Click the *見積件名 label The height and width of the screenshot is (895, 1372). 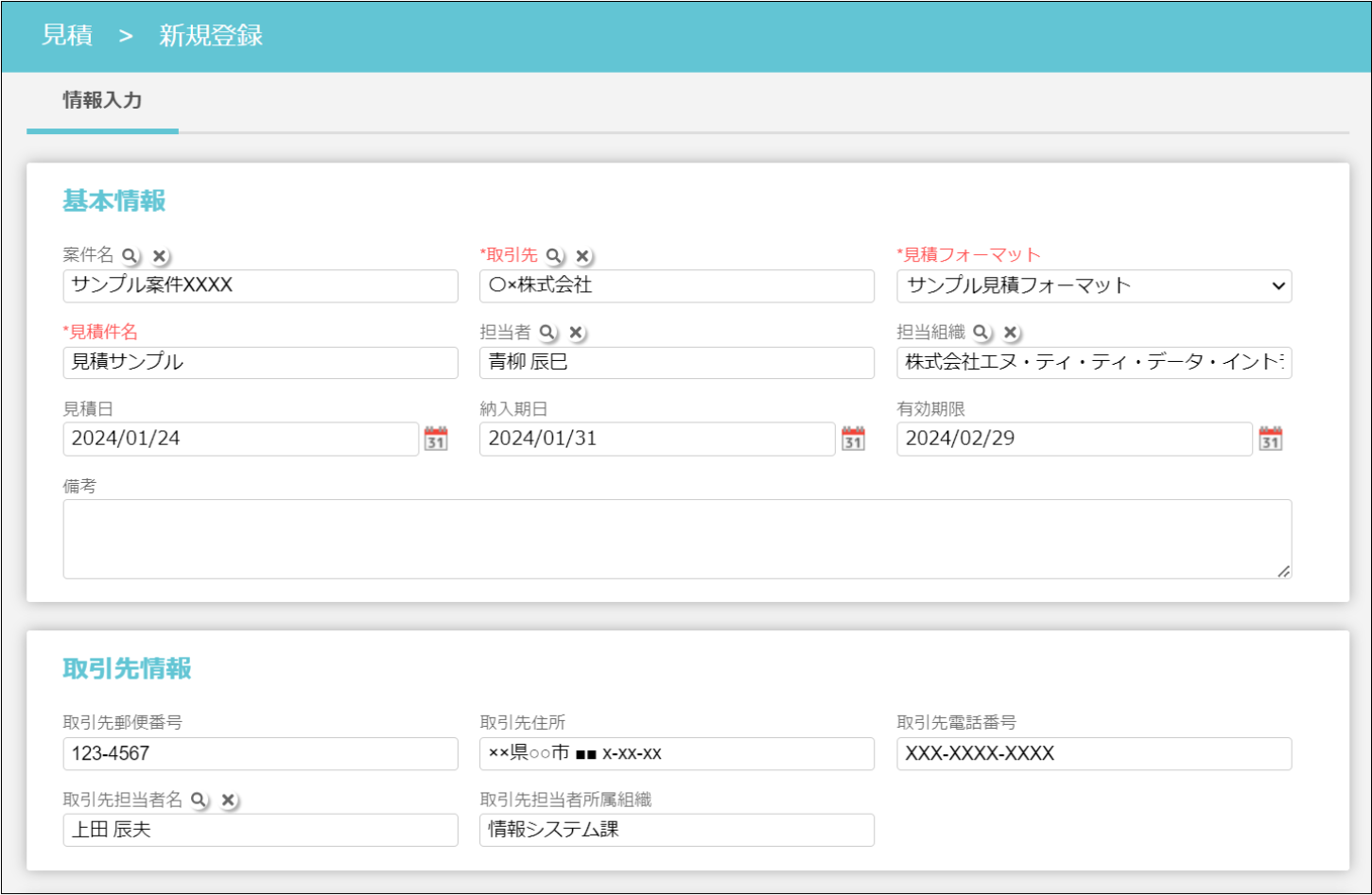[x=100, y=332]
